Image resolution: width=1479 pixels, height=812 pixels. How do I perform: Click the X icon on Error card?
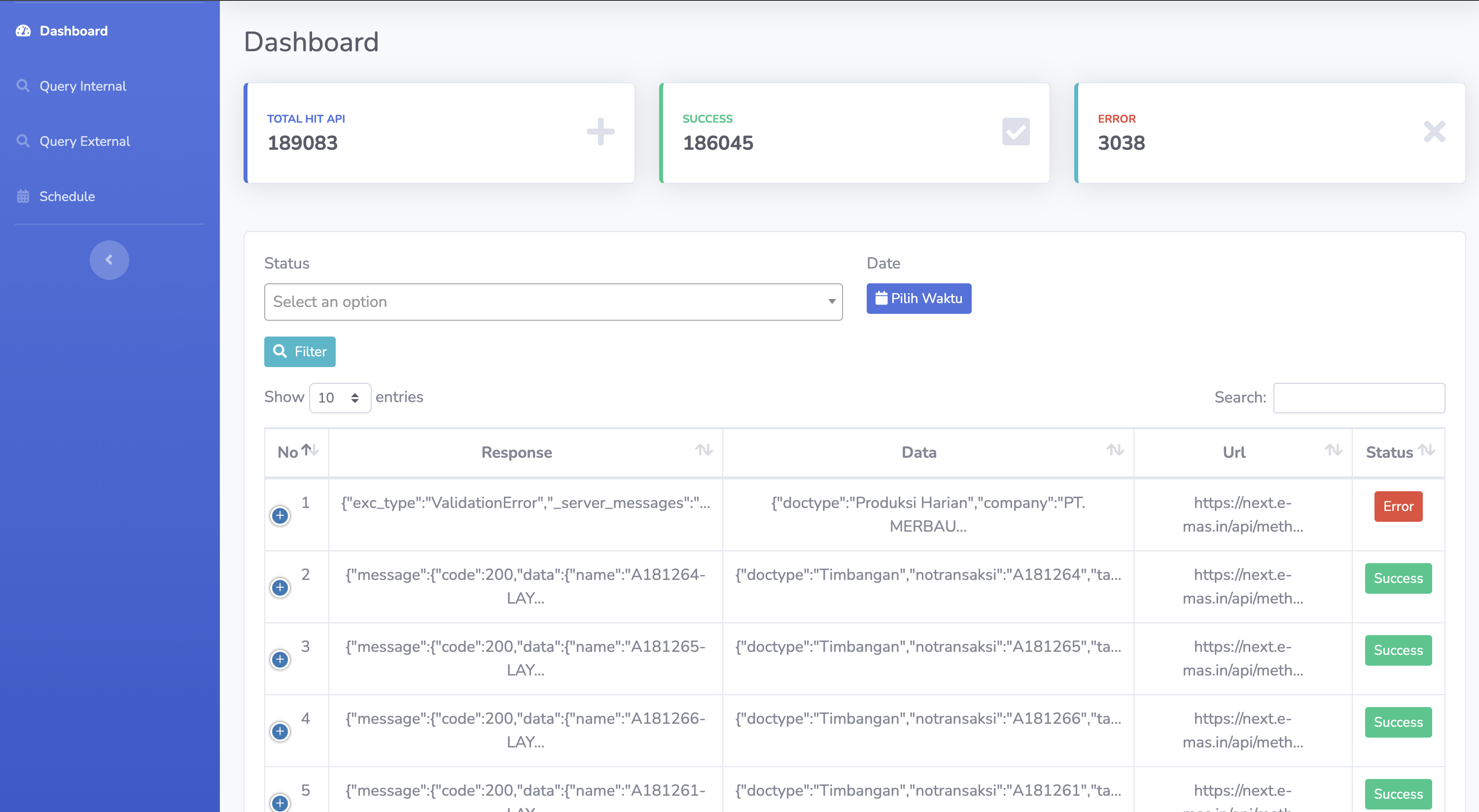[1434, 132]
